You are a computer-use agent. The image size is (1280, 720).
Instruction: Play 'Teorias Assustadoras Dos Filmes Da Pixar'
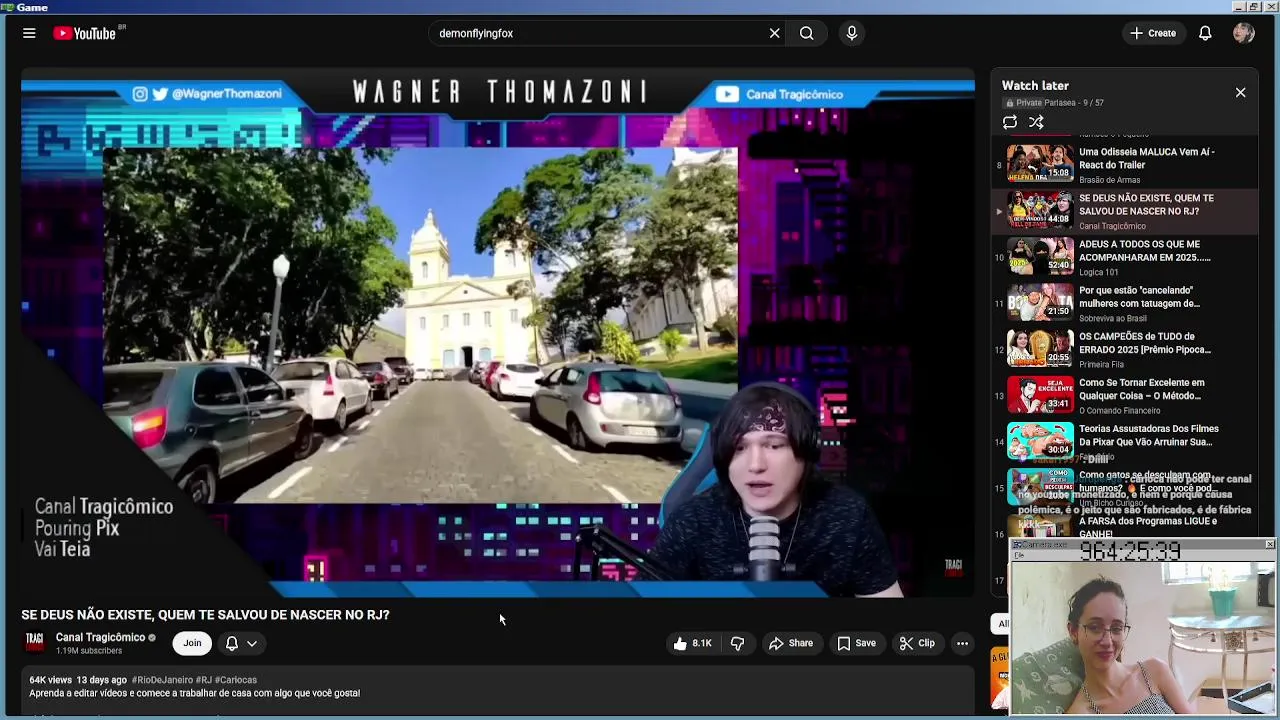pos(1148,435)
